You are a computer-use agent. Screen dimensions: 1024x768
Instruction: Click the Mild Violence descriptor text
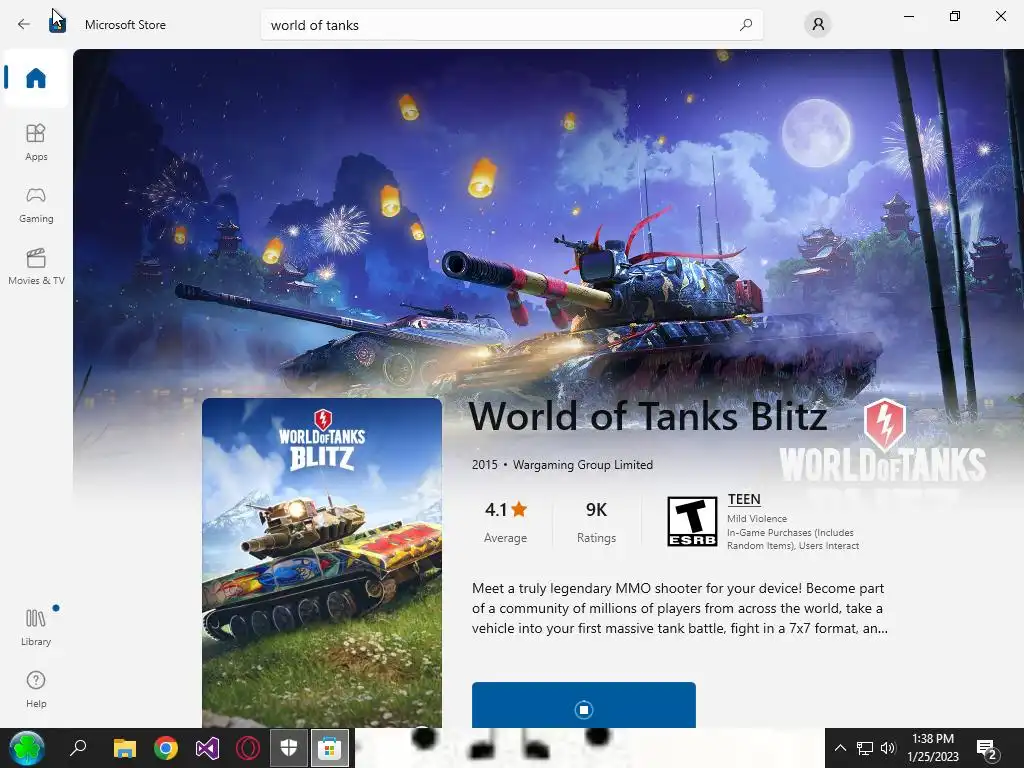(757, 519)
